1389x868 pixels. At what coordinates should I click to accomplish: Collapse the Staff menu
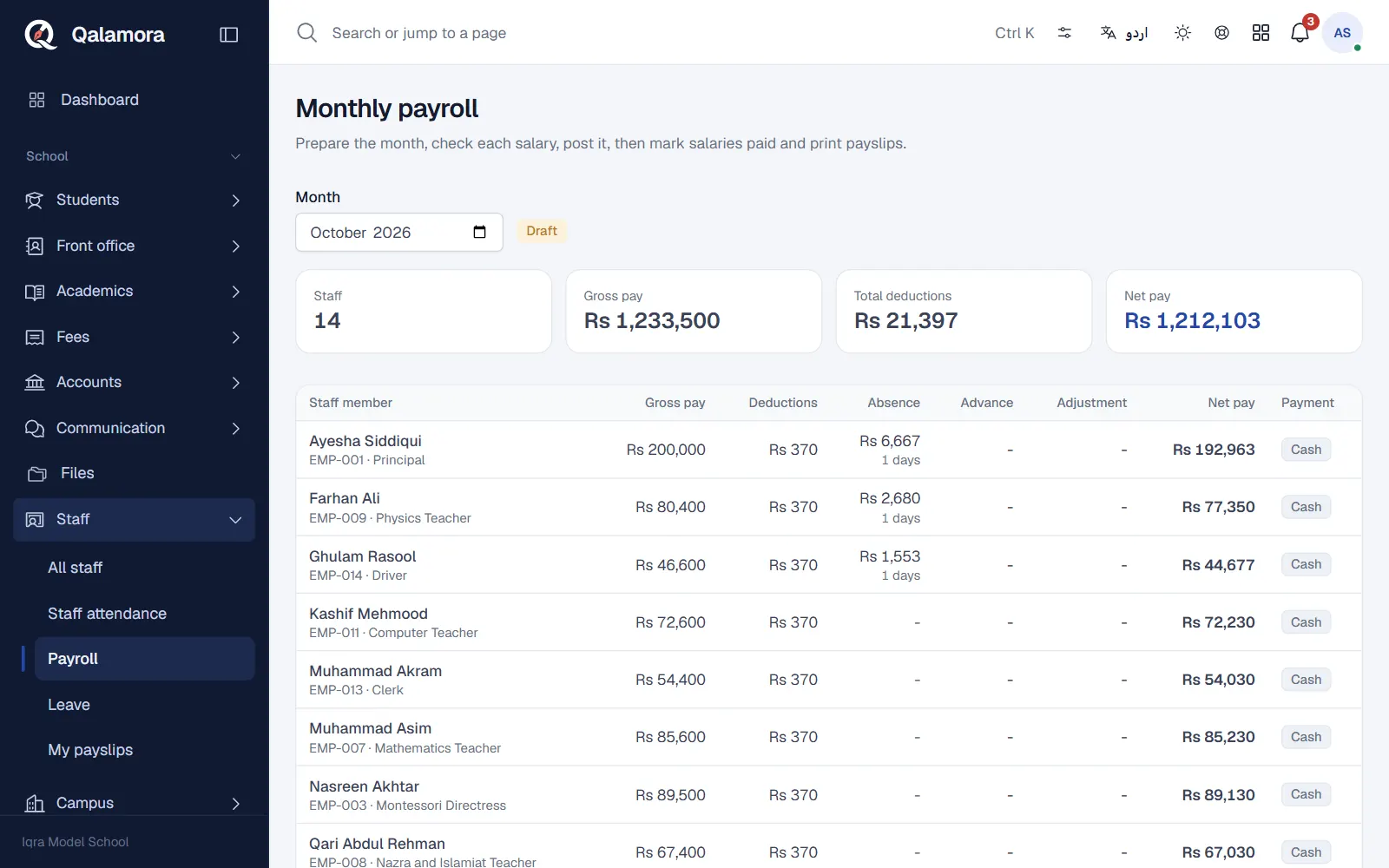pyautogui.click(x=135, y=520)
